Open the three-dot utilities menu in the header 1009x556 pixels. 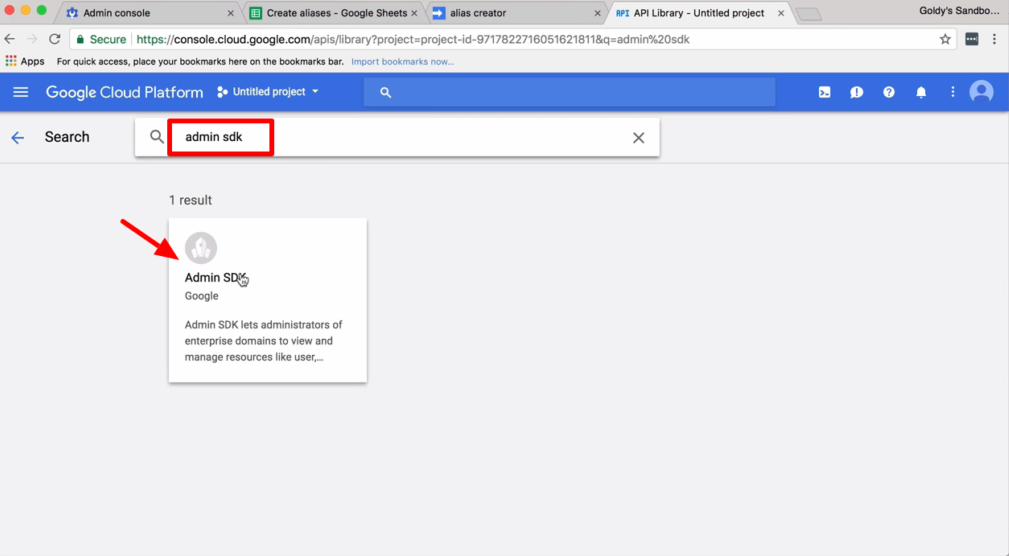coord(953,92)
